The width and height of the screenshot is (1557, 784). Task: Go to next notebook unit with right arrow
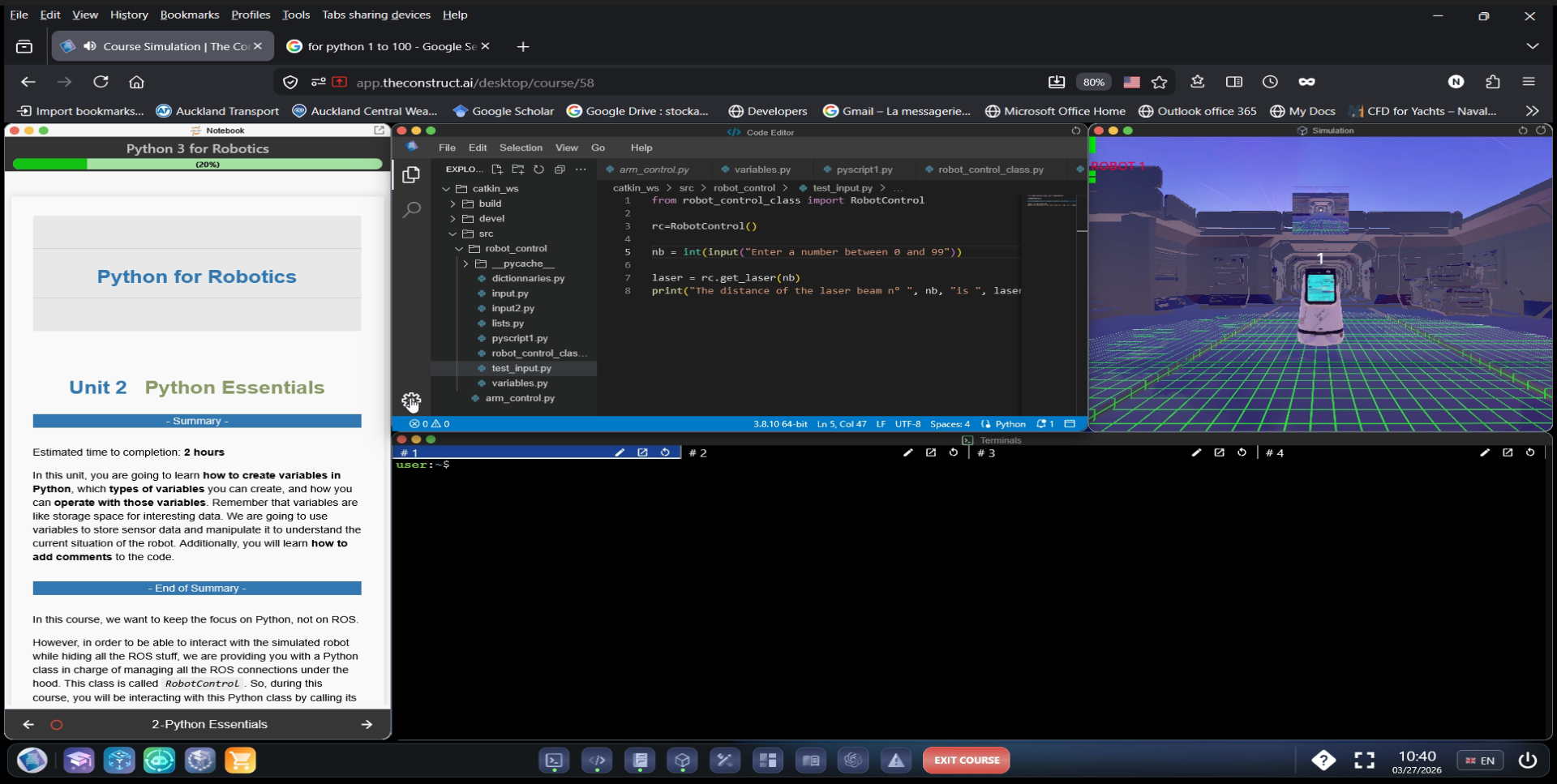click(367, 725)
